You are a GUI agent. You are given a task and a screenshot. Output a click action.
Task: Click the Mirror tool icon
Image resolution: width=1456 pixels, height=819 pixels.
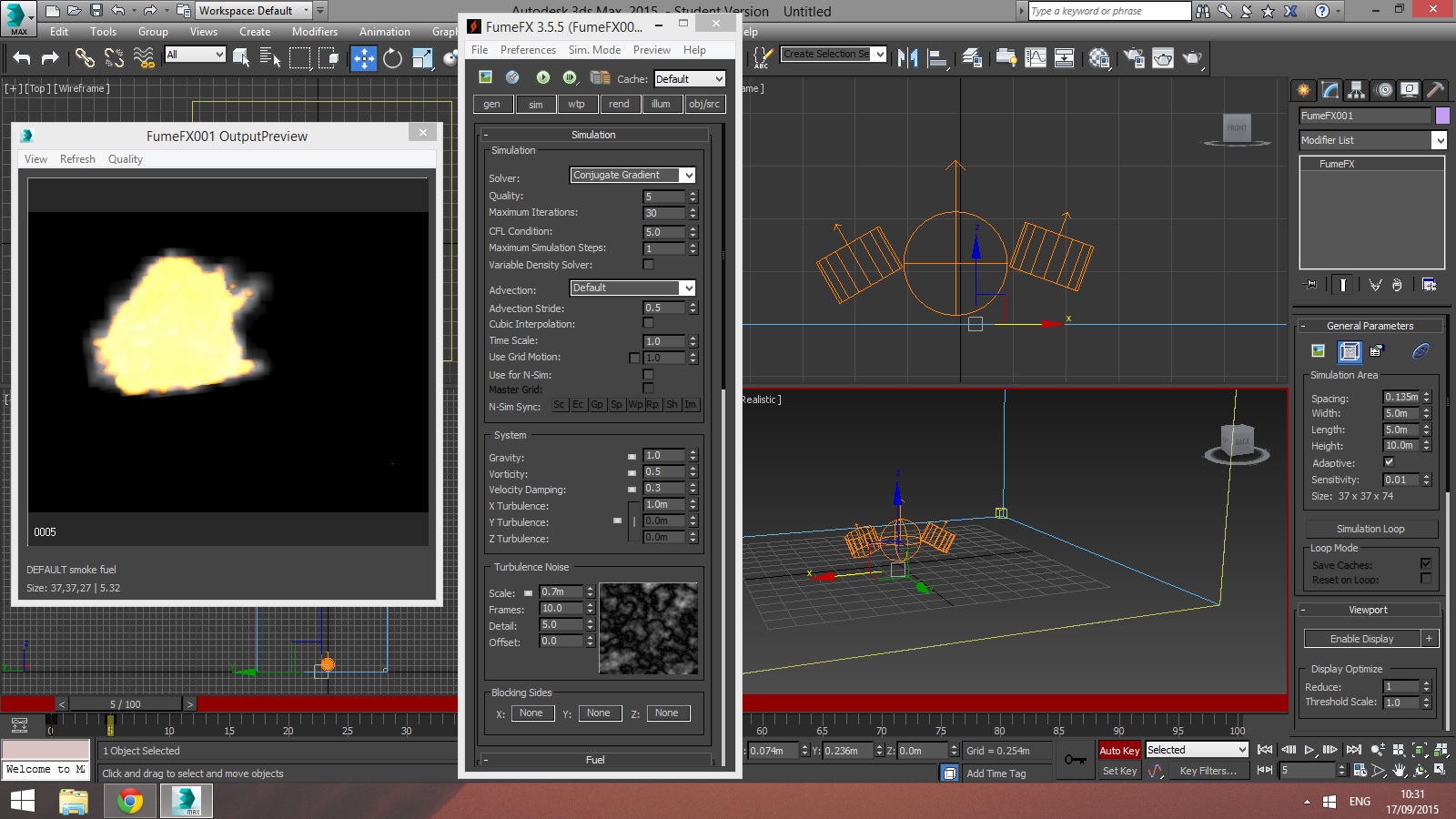click(907, 58)
